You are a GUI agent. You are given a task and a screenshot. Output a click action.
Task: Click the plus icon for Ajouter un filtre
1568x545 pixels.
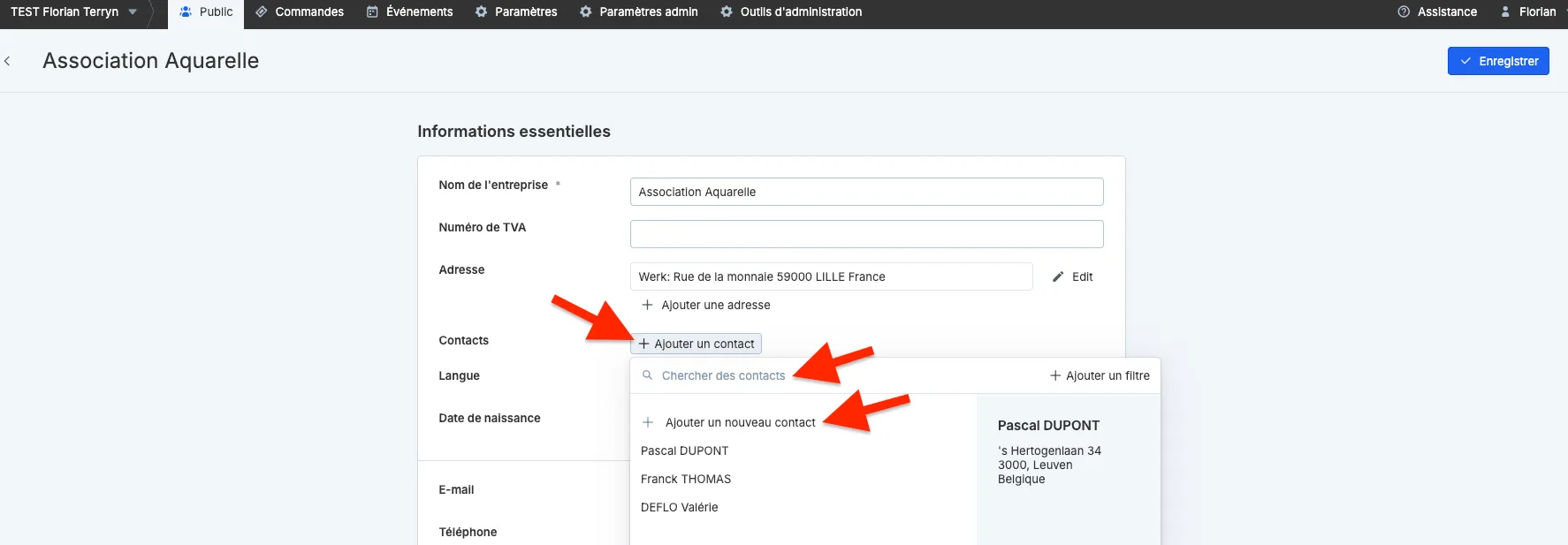(x=1055, y=375)
